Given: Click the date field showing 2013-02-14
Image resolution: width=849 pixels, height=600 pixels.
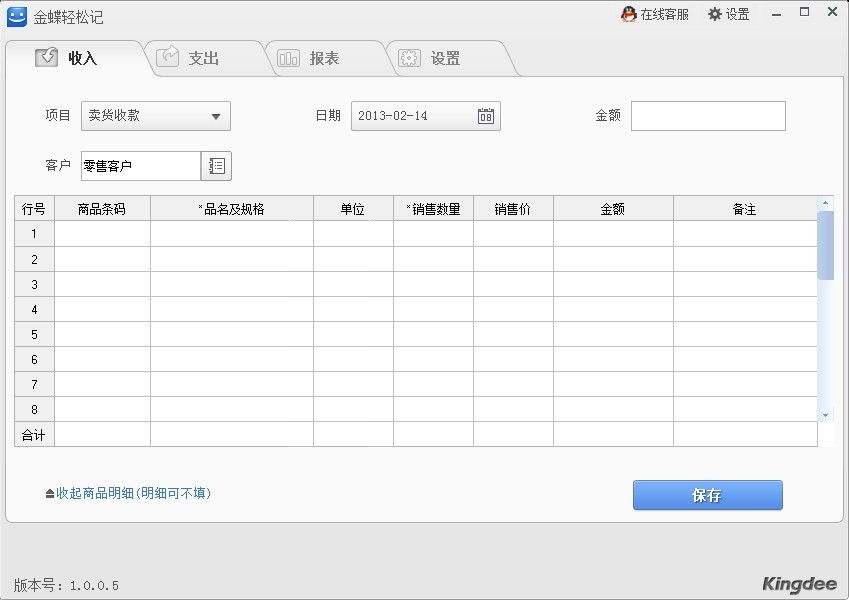Looking at the screenshot, I should (412, 116).
